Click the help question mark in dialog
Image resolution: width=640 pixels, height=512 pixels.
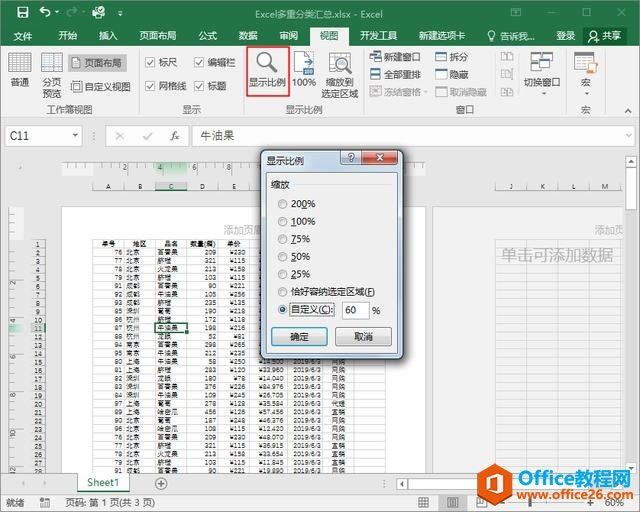click(x=351, y=157)
